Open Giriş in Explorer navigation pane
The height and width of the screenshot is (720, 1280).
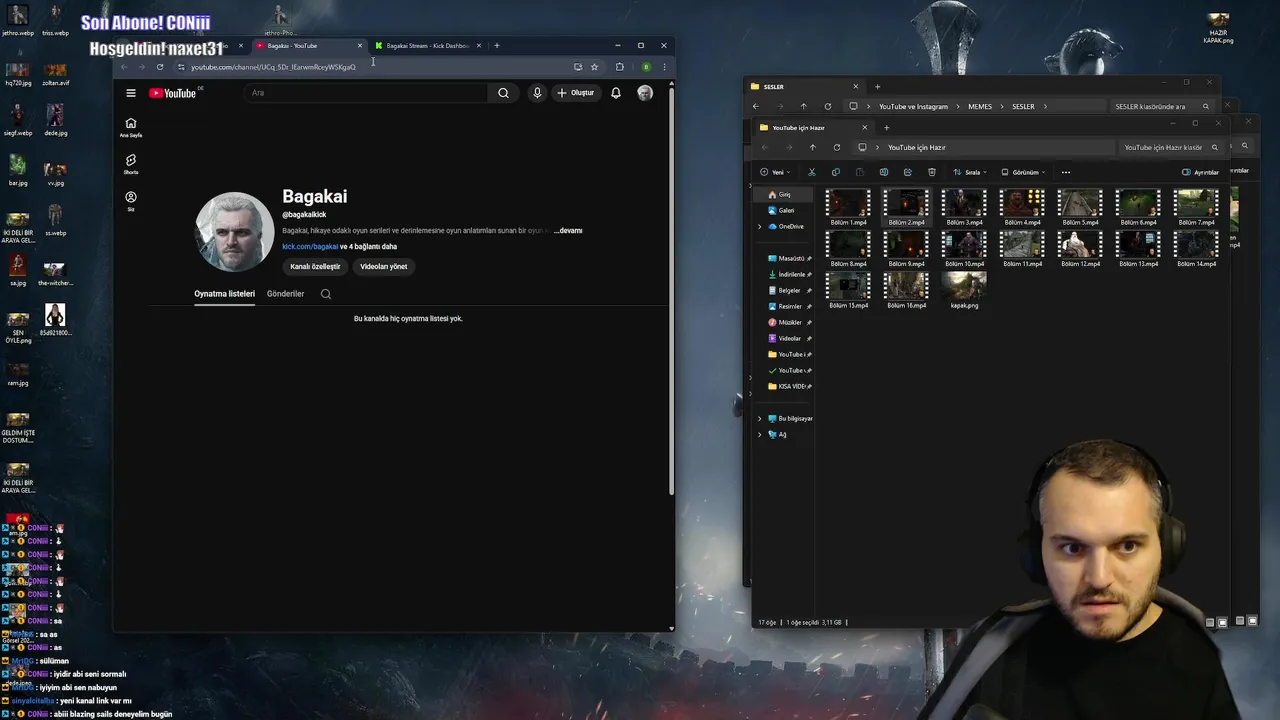point(785,195)
